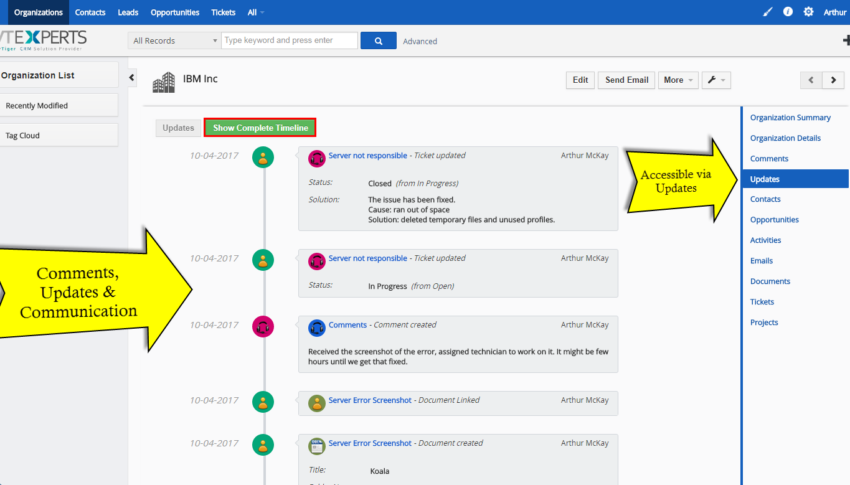The width and height of the screenshot is (850, 485).
Task: Open the Tickets module tab
Action: (x=223, y=12)
